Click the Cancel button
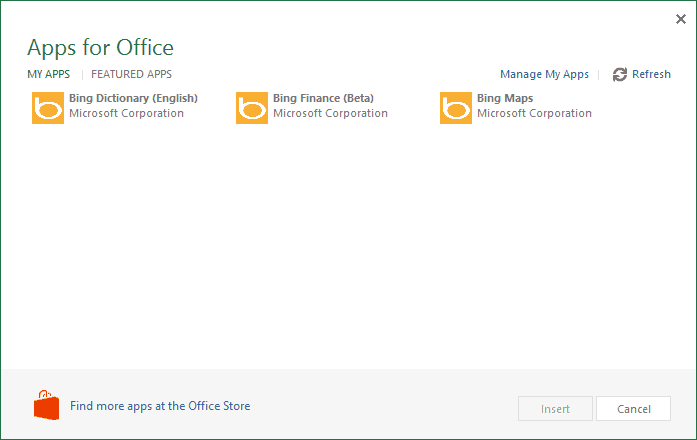697x440 pixels. coord(633,408)
